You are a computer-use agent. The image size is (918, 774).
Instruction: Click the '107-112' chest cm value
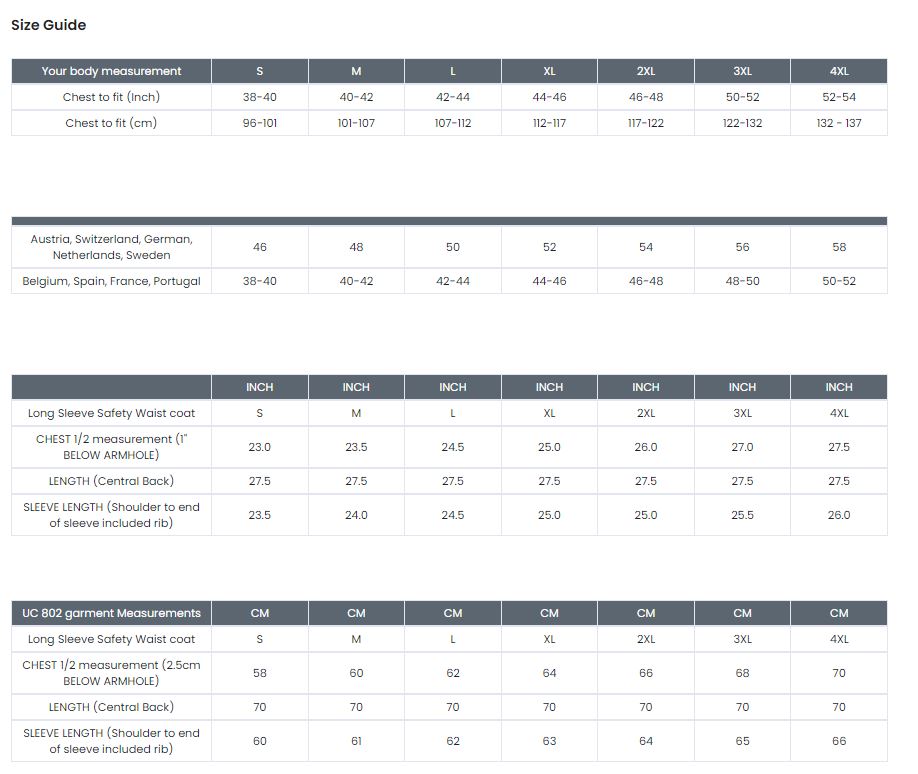453,123
